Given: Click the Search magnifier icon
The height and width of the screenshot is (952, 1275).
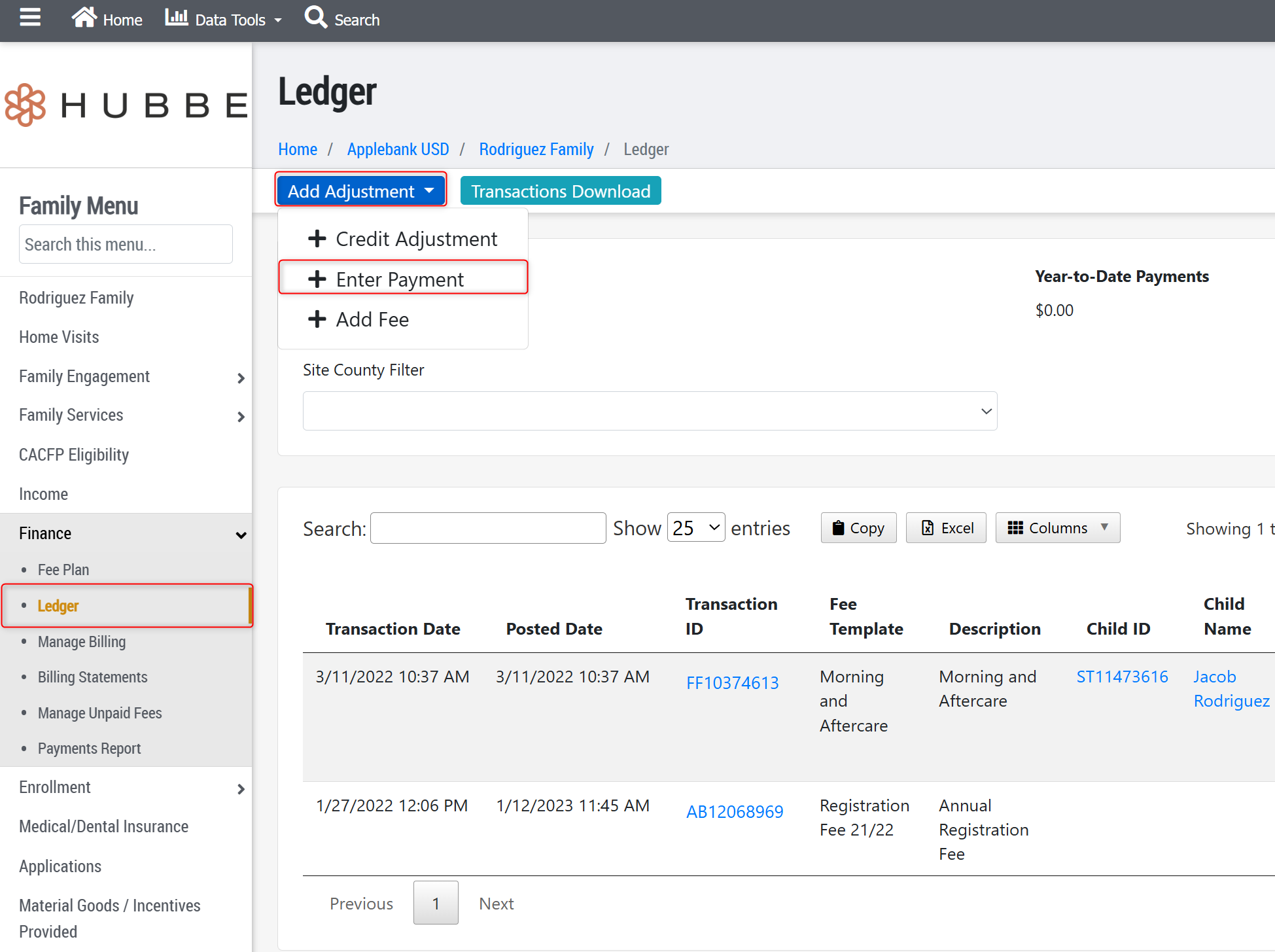Looking at the screenshot, I should (315, 18).
